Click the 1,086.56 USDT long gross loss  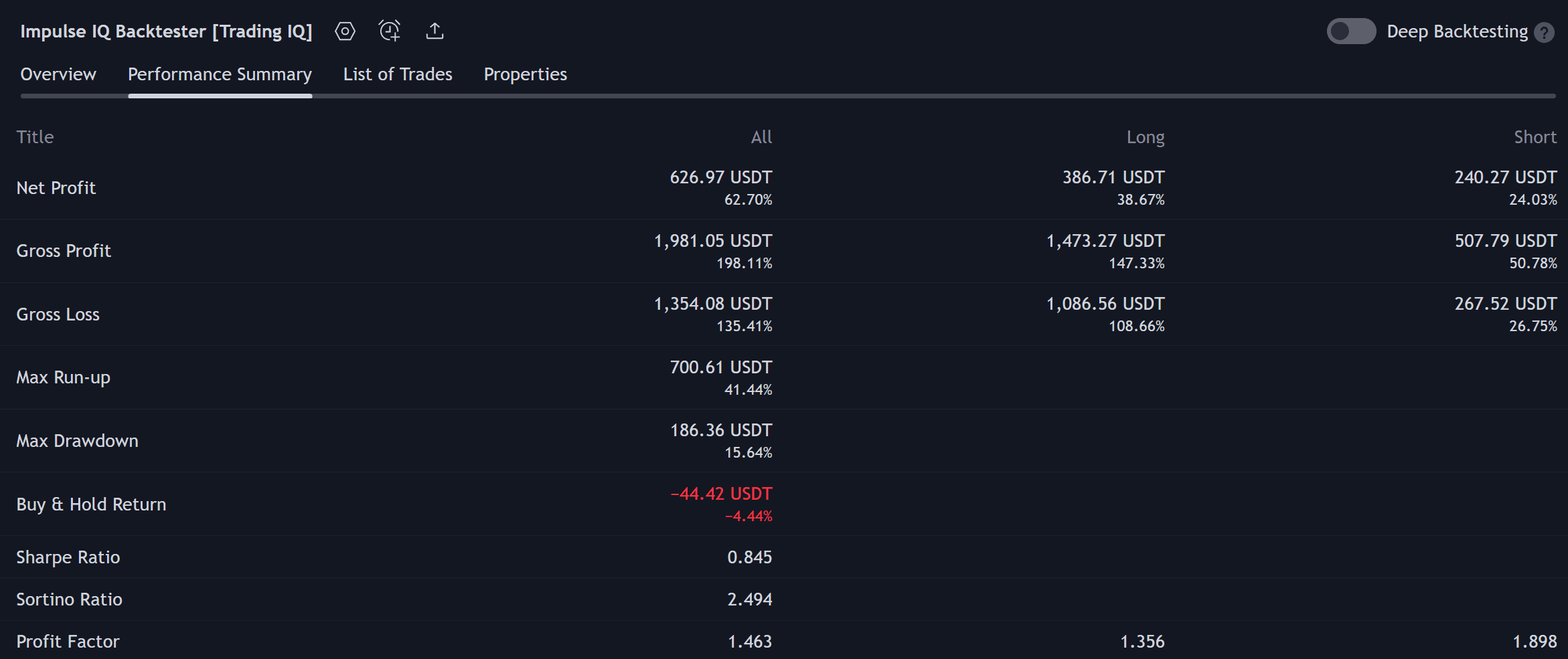coord(1105,304)
